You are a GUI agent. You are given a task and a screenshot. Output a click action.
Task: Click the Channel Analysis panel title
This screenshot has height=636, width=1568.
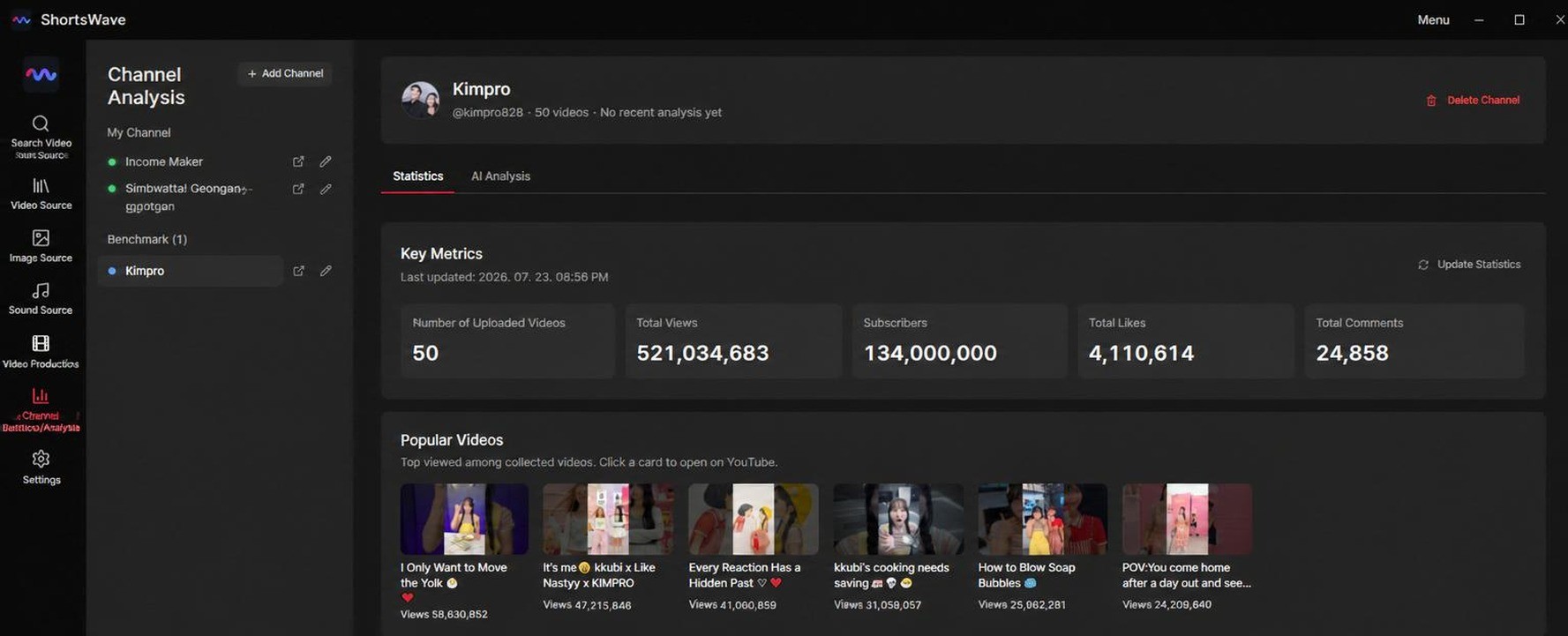146,86
